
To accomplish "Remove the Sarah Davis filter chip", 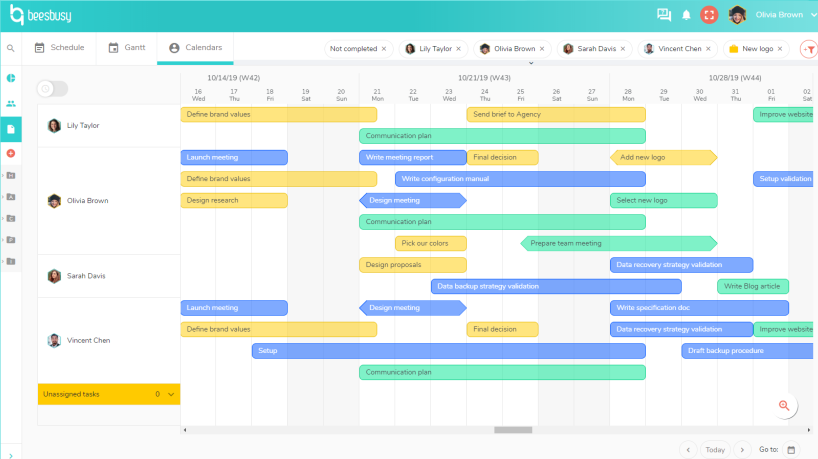I will click(623, 49).
